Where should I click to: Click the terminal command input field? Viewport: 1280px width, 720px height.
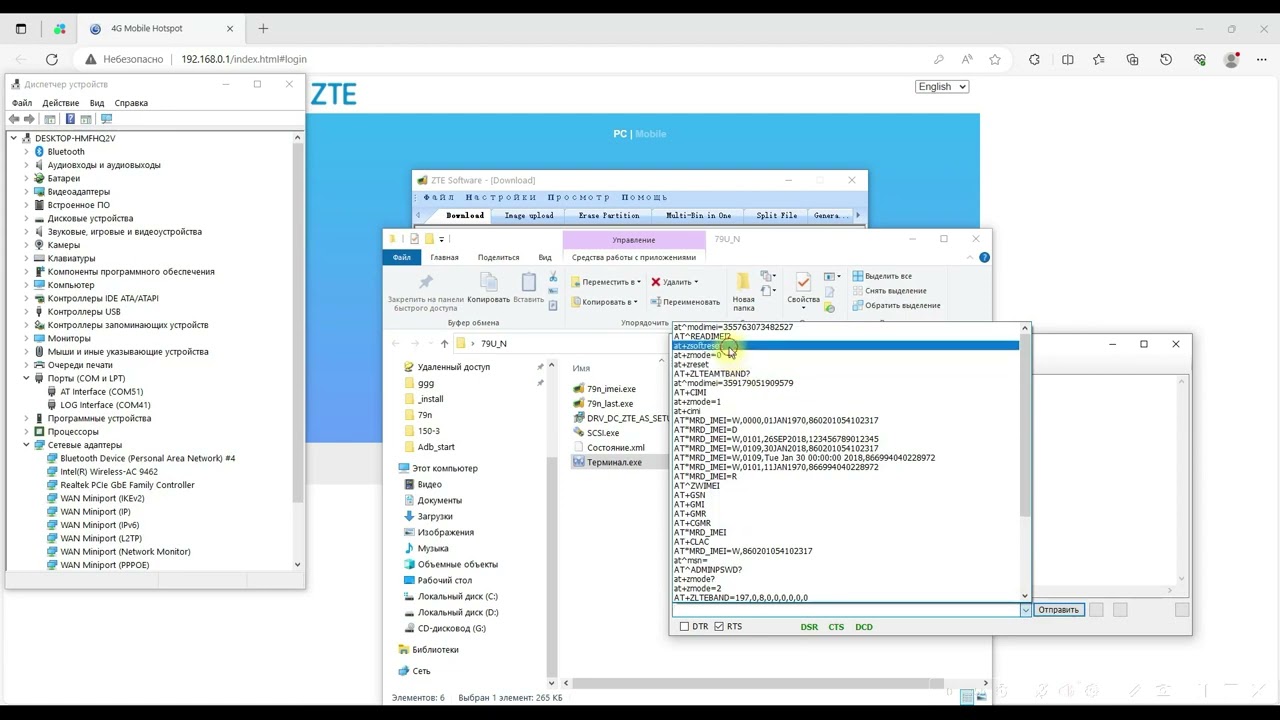(x=846, y=610)
